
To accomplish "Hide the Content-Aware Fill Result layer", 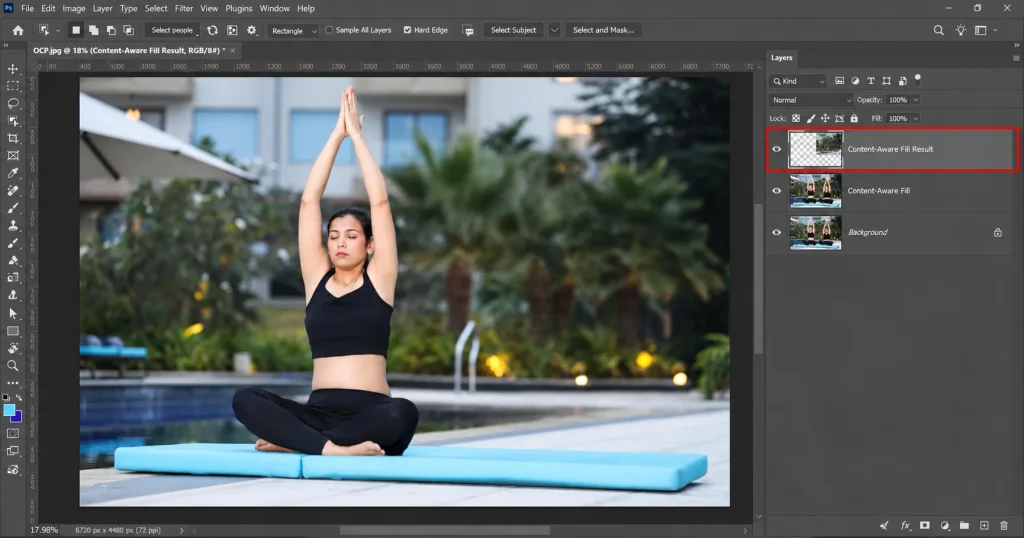I will click(776, 149).
